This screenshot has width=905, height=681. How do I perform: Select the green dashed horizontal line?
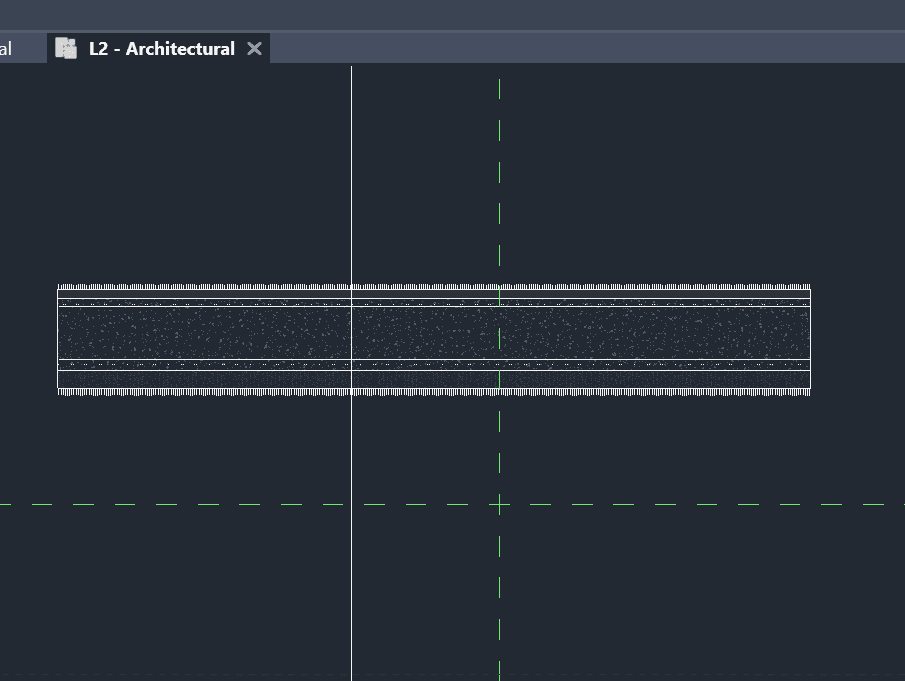coord(700,504)
